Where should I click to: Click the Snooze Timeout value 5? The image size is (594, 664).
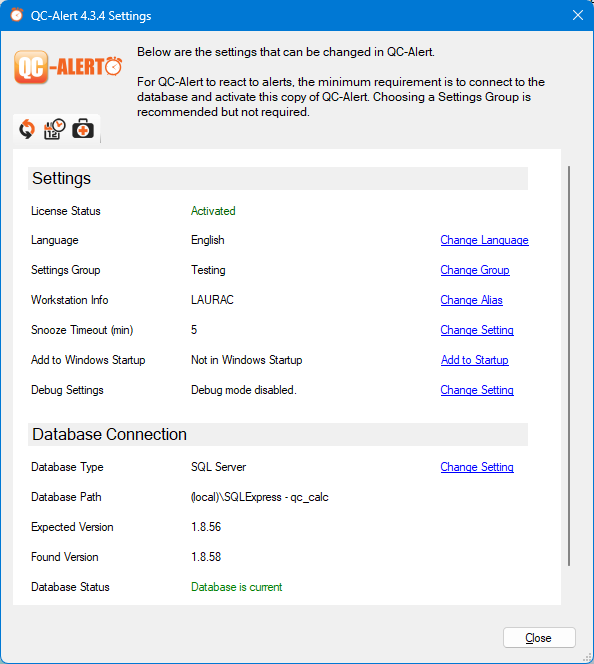[x=194, y=330]
